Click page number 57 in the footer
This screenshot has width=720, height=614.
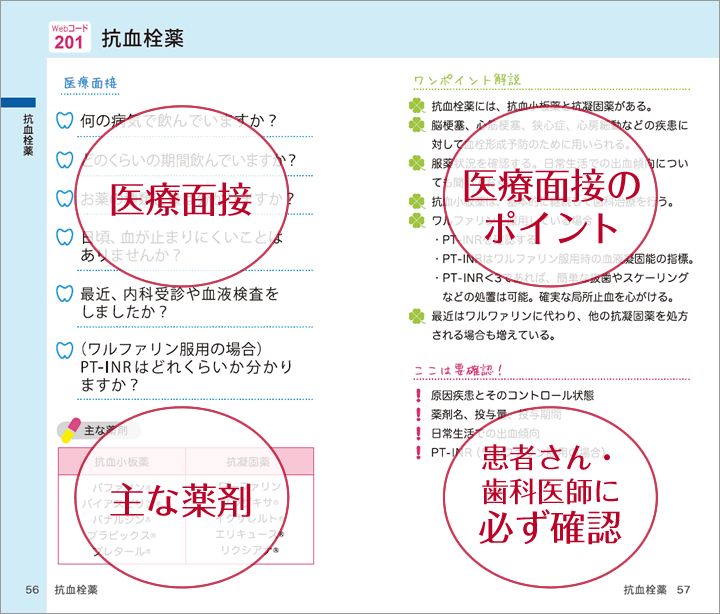click(684, 590)
